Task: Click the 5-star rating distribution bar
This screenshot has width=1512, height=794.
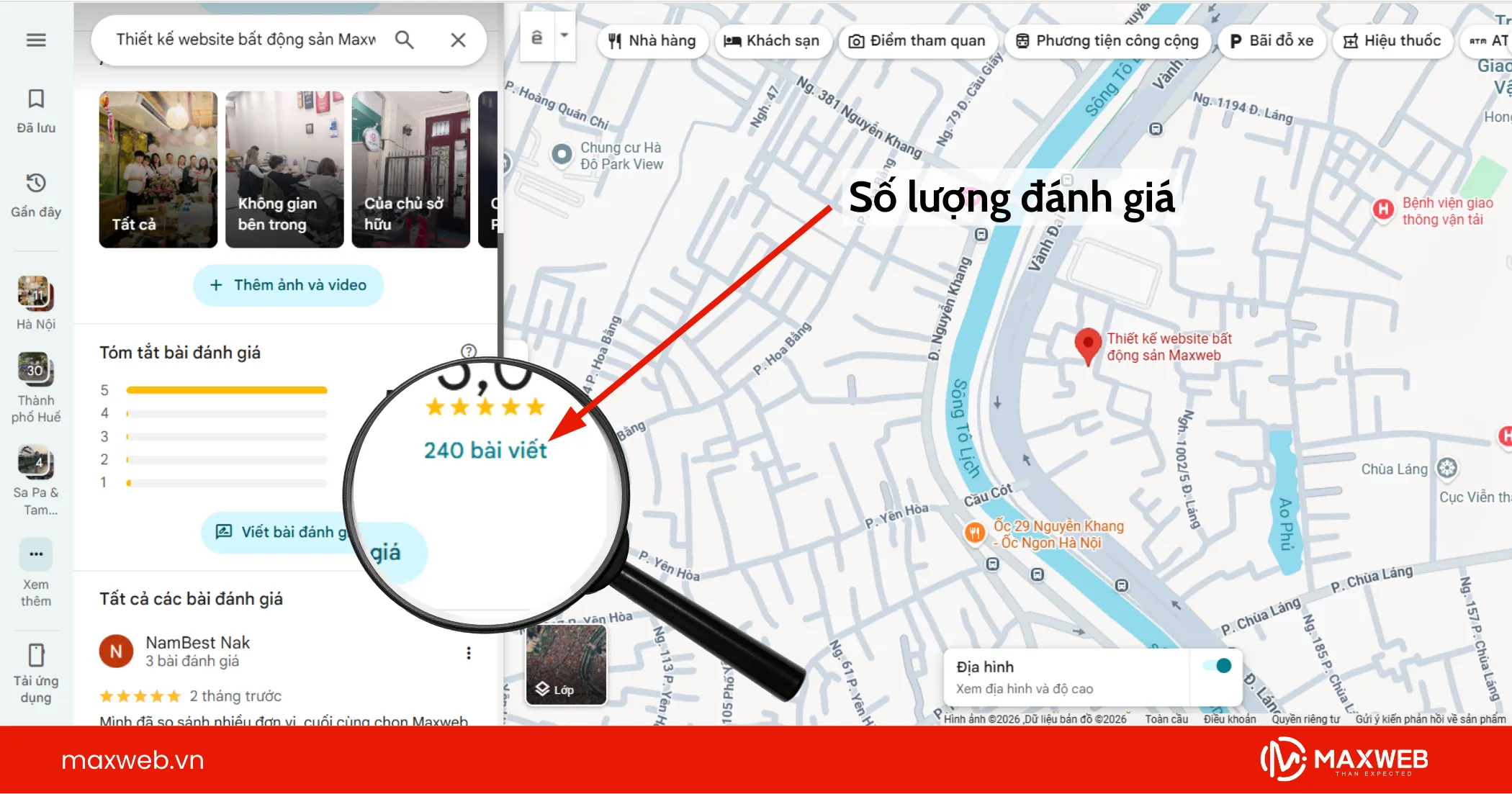Action: click(227, 389)
